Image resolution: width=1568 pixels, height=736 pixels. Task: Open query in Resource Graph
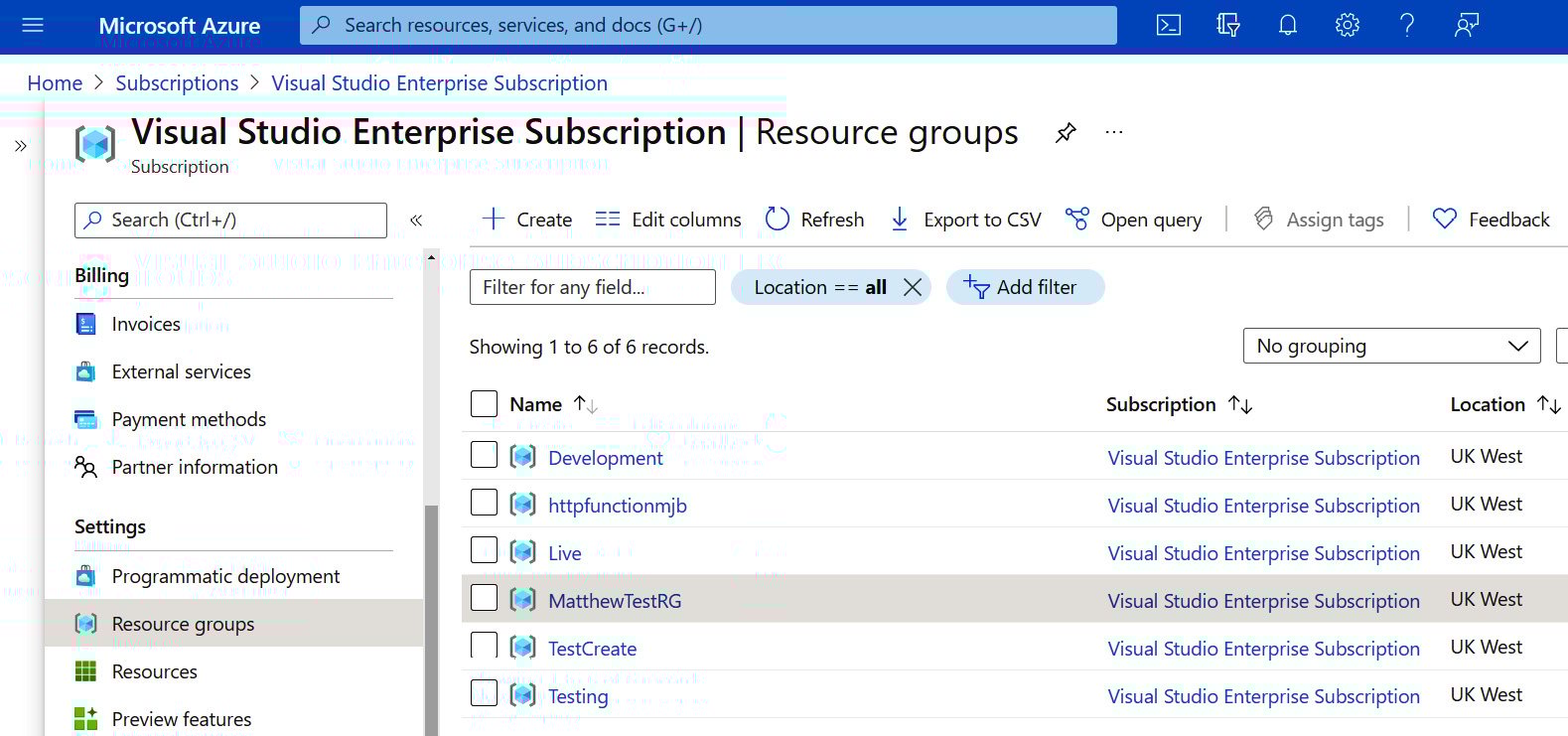[x=1133, y=220]
